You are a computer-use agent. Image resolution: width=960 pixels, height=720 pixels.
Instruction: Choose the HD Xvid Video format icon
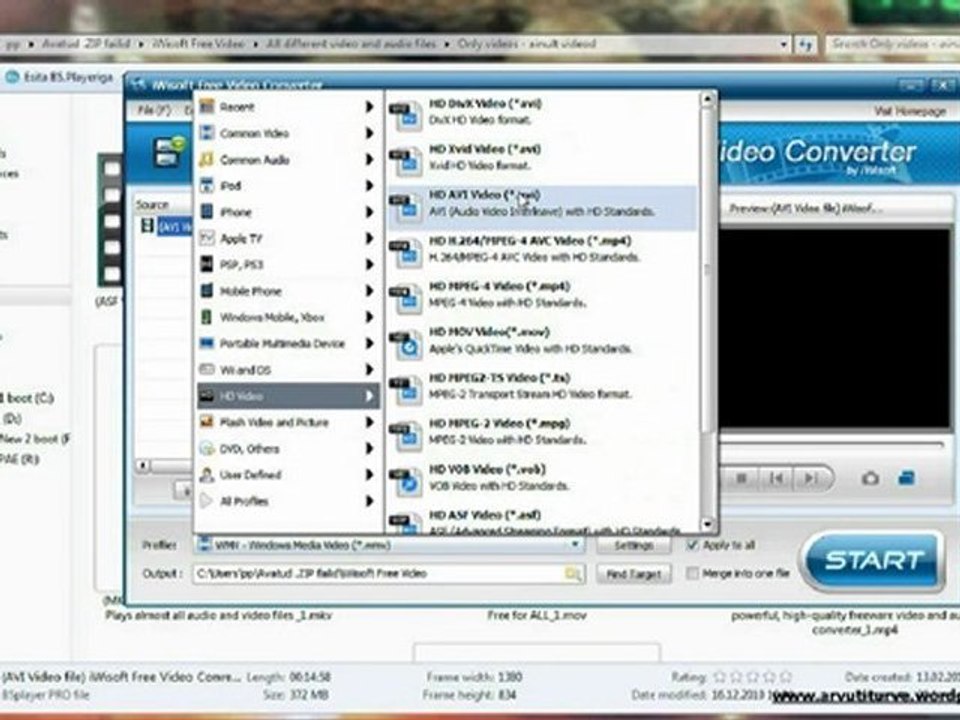click(x=405, y=160)
